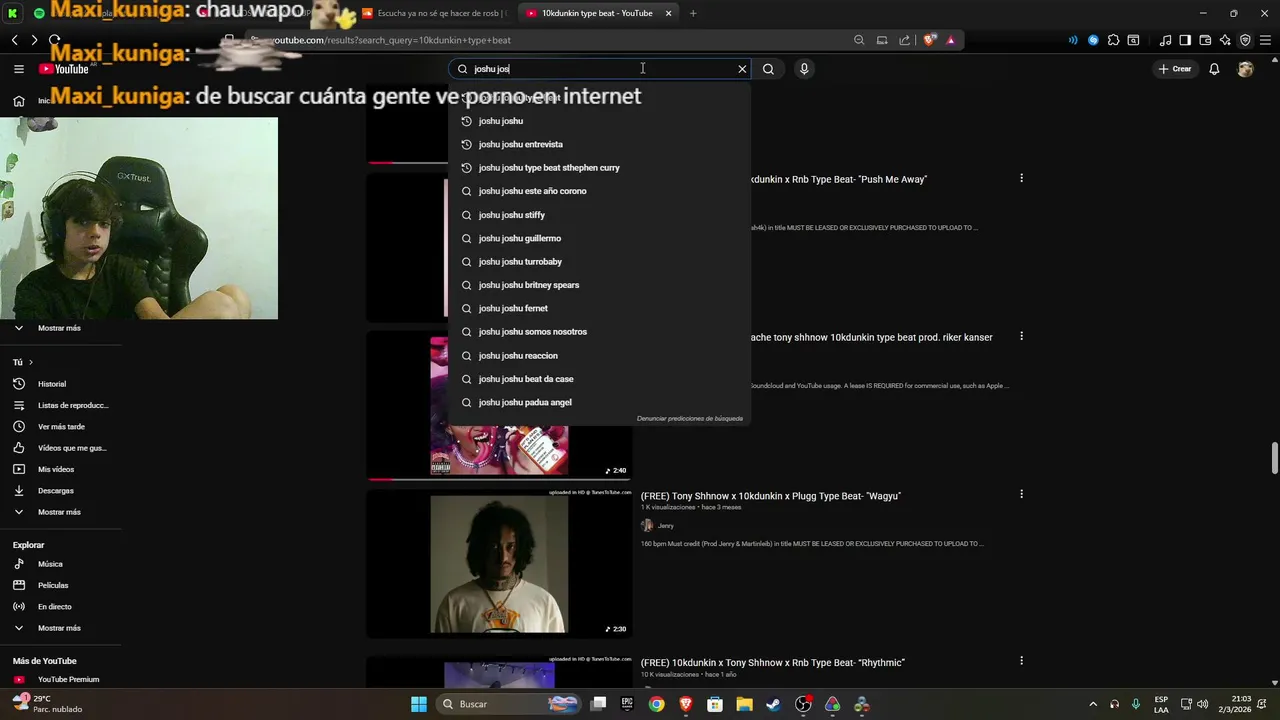Choose 'joshu joshu somos nosotros' suggestion
The height and width of the screenshot is (720, 1280).
click(598, 332)
